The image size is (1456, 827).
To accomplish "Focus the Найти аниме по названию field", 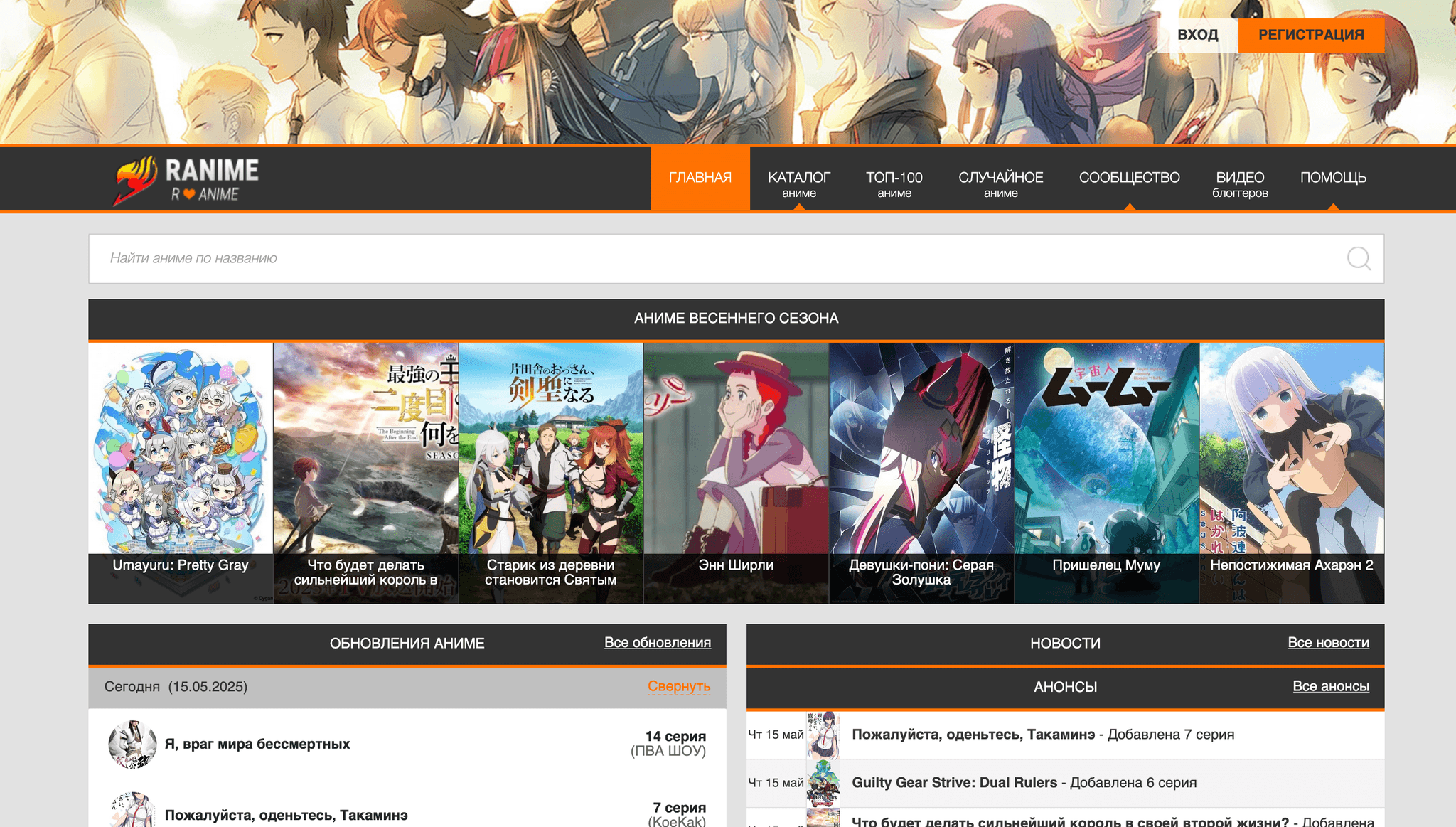I will pyautogui.click(x=737, y=259).
